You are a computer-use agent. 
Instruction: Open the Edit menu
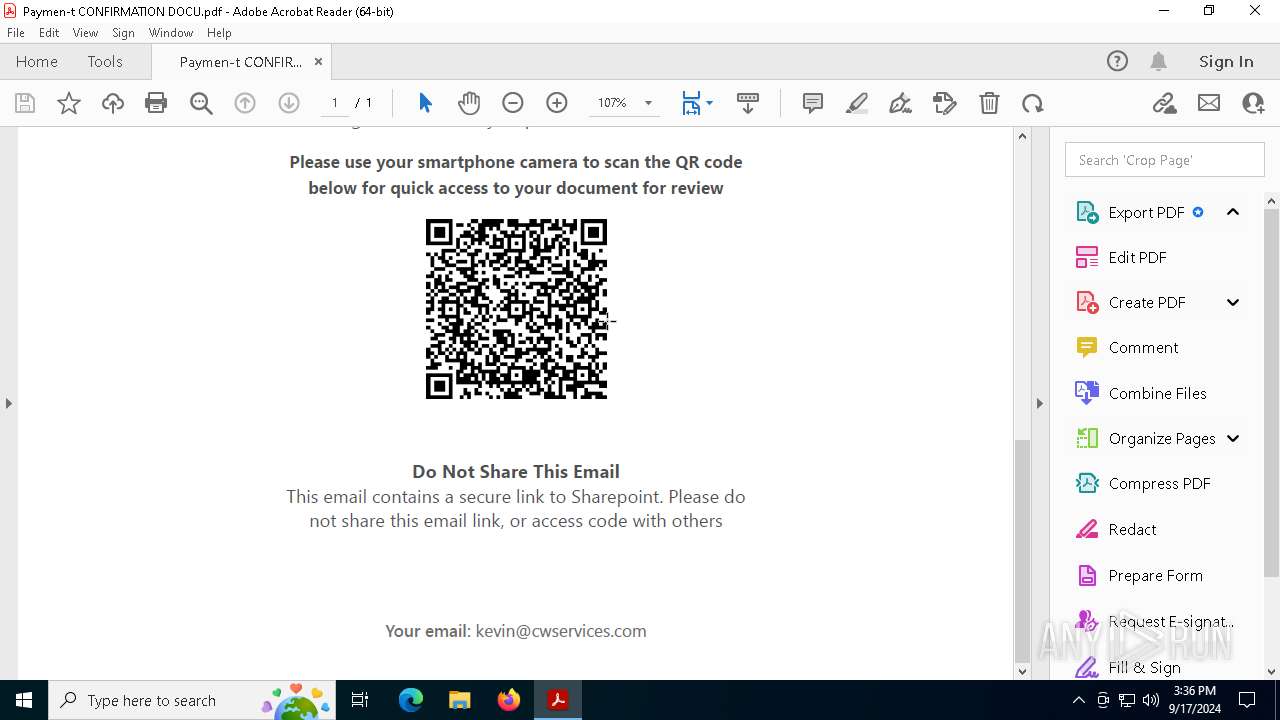(49, 33)
